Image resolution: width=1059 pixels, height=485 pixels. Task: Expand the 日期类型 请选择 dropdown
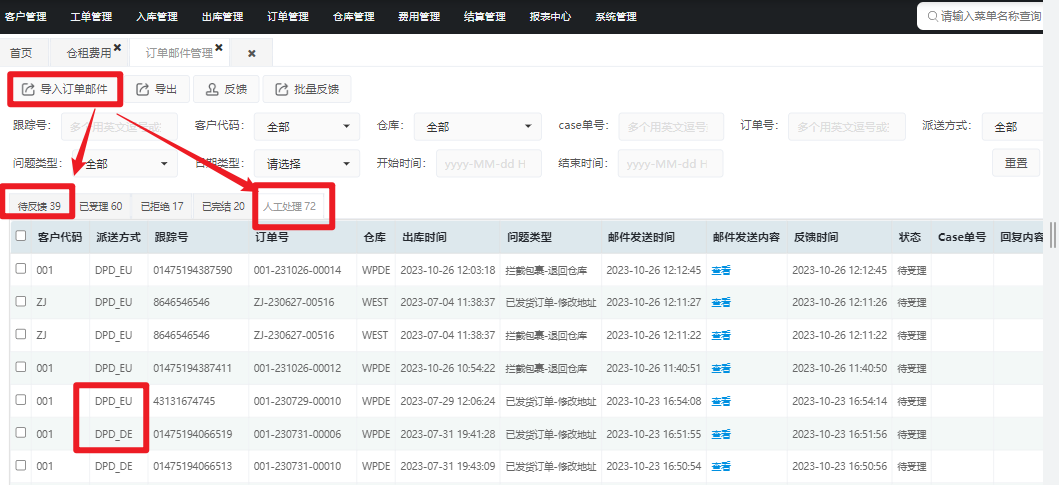[x=307, y=163]
